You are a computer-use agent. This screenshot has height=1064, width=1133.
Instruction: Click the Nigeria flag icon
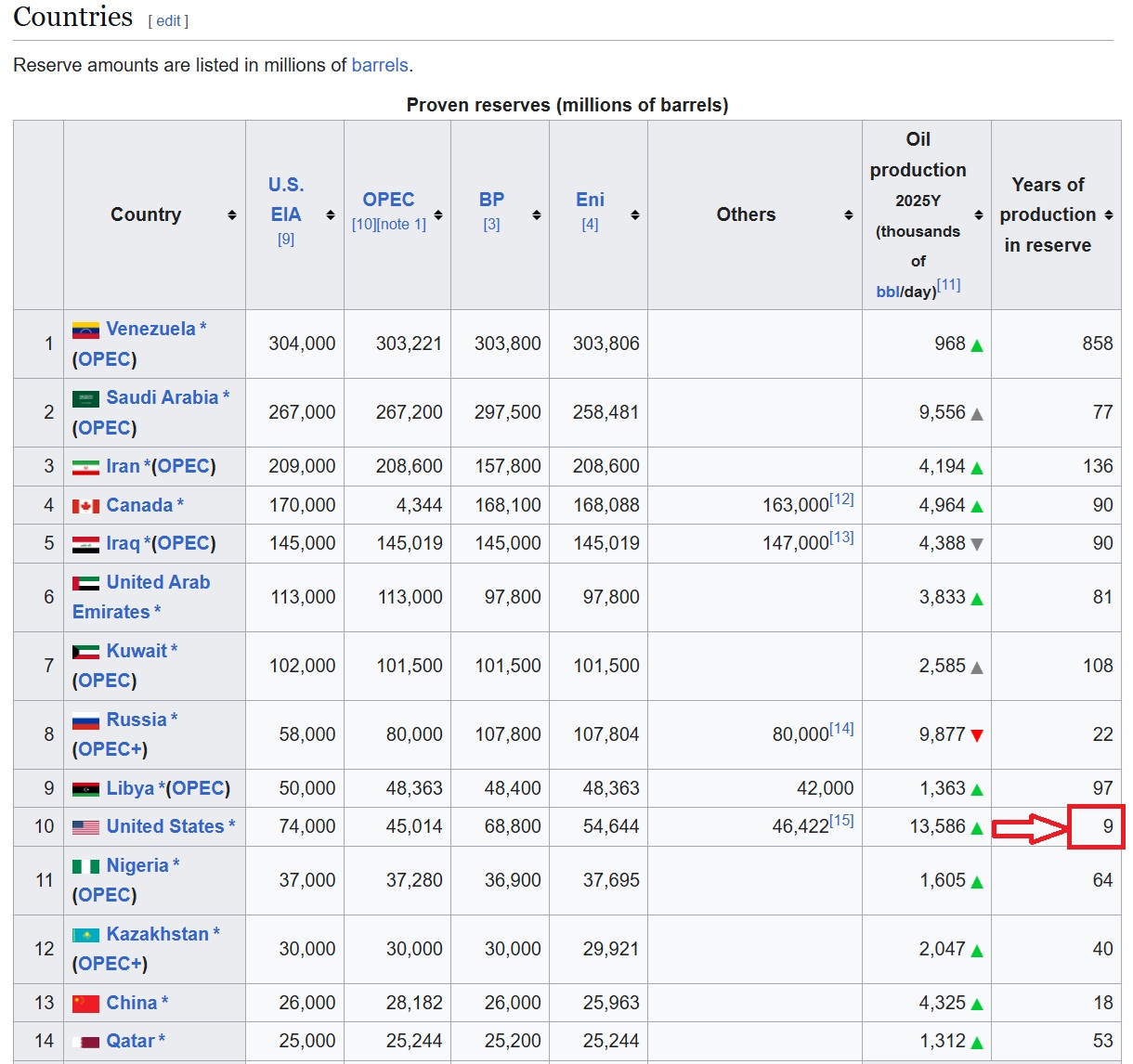click(85, 866)
